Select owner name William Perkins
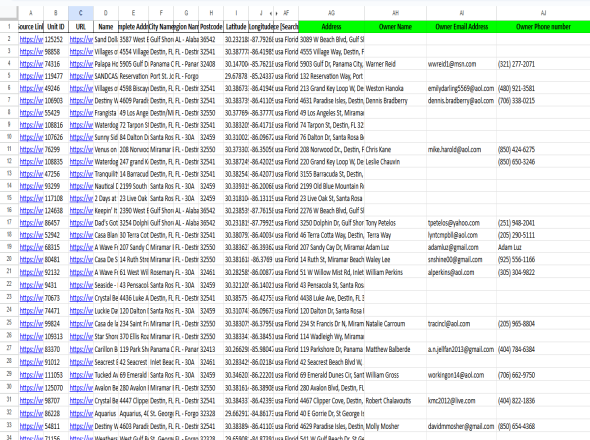Image resolution: width=590 pixels, height=440 pixels. [395, 272]
